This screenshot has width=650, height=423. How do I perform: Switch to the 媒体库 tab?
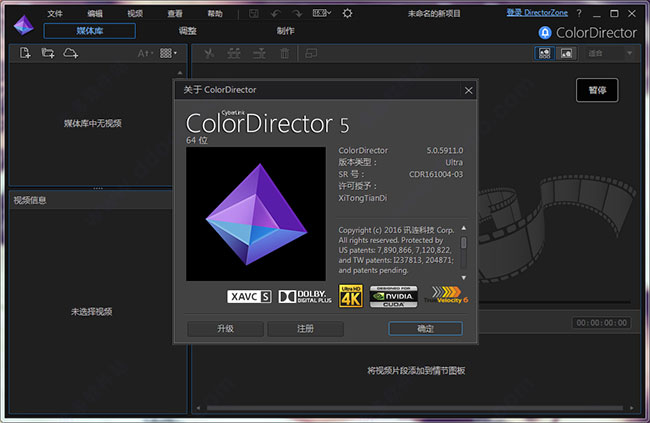(90, 31)
